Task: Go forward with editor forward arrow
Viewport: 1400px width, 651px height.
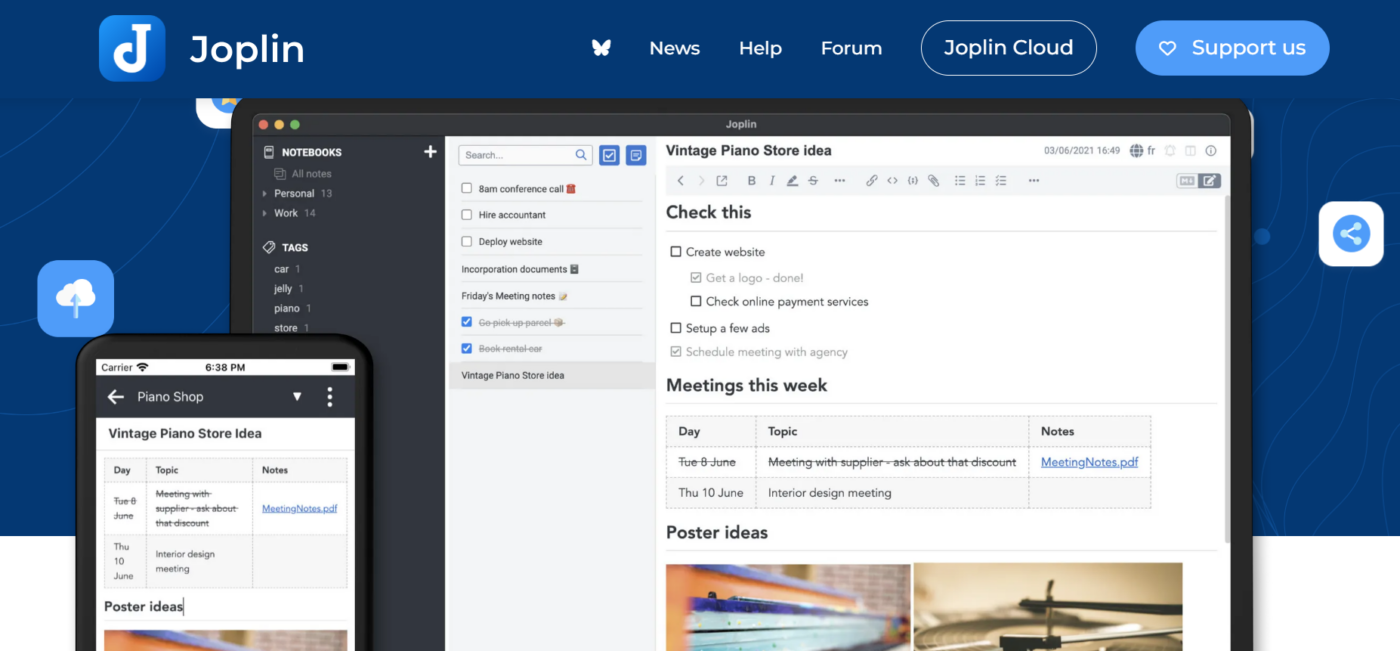Action: click(x=701, y=181)
